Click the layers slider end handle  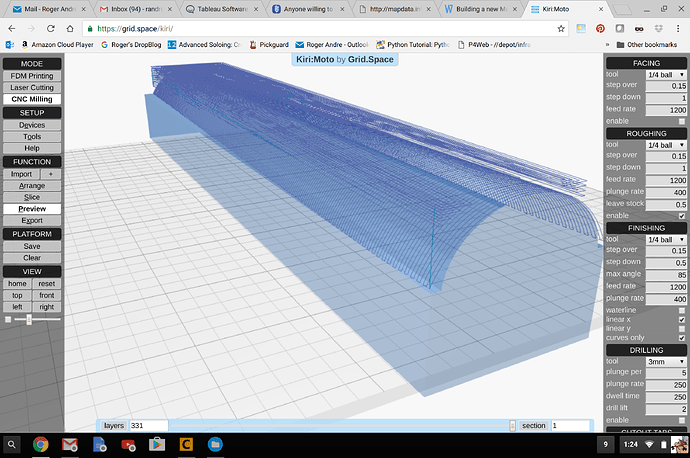point(512,425)
